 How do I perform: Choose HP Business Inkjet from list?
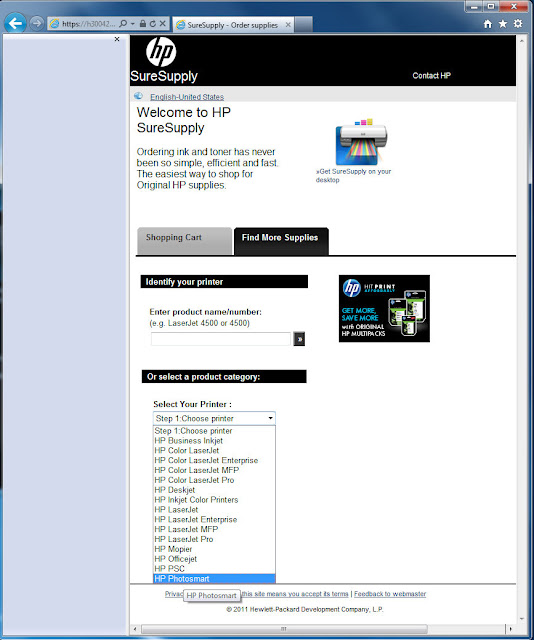click(214, 440)
